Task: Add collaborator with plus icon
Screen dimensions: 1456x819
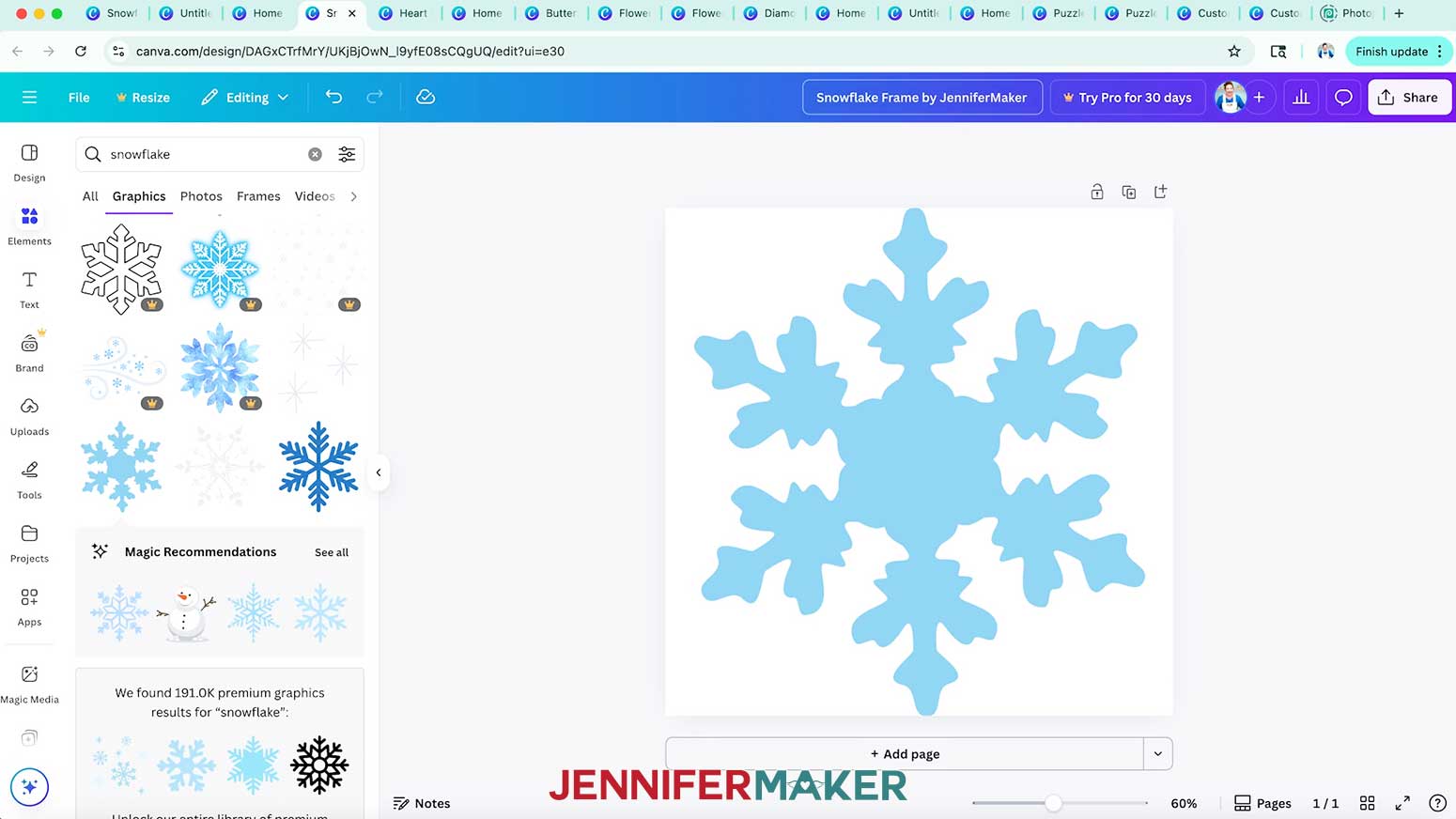Action: (1259, 97)
